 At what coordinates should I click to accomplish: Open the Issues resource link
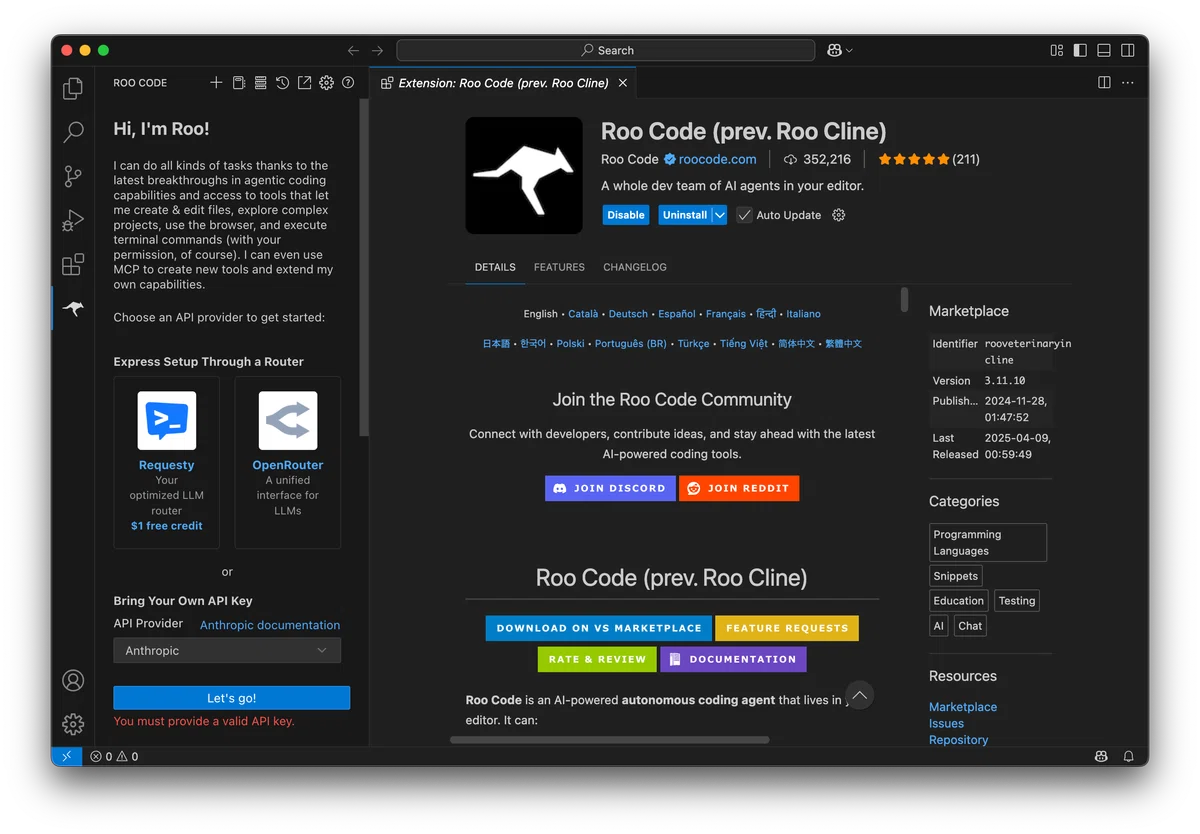click(946, 723)
